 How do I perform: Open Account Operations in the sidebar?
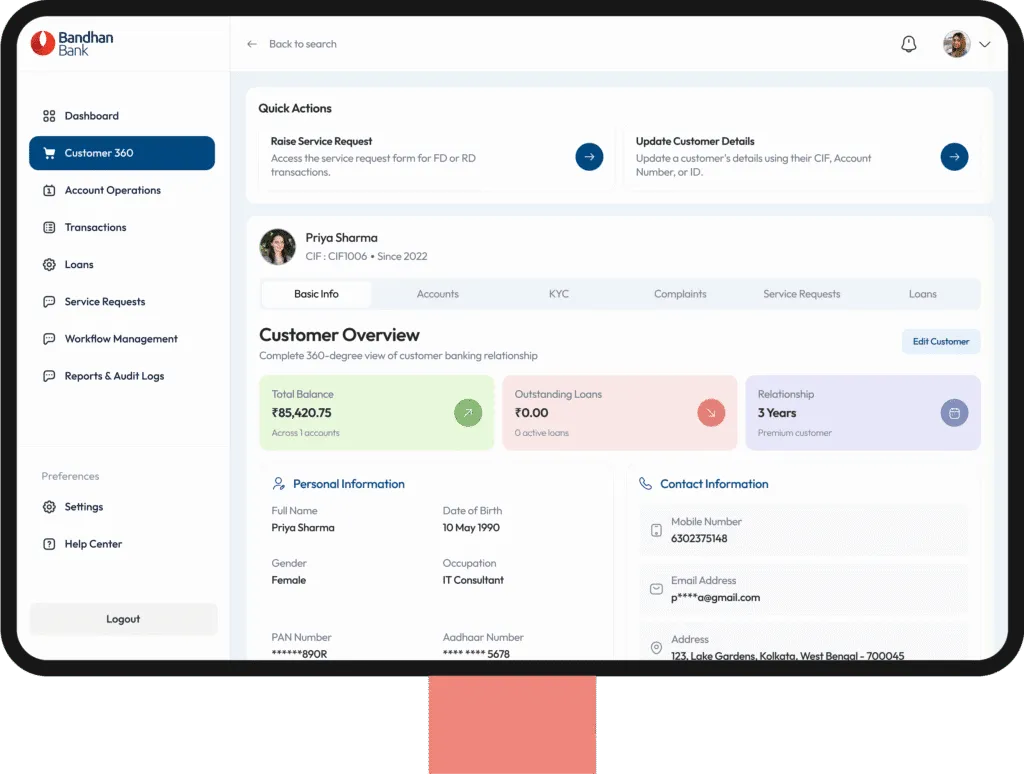[x=112, y=190]
